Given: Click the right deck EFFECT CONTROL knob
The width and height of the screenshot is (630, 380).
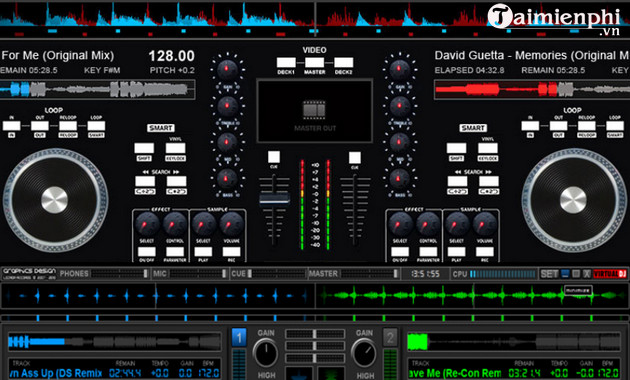Looking at the screenshot, I should (428, 224).
